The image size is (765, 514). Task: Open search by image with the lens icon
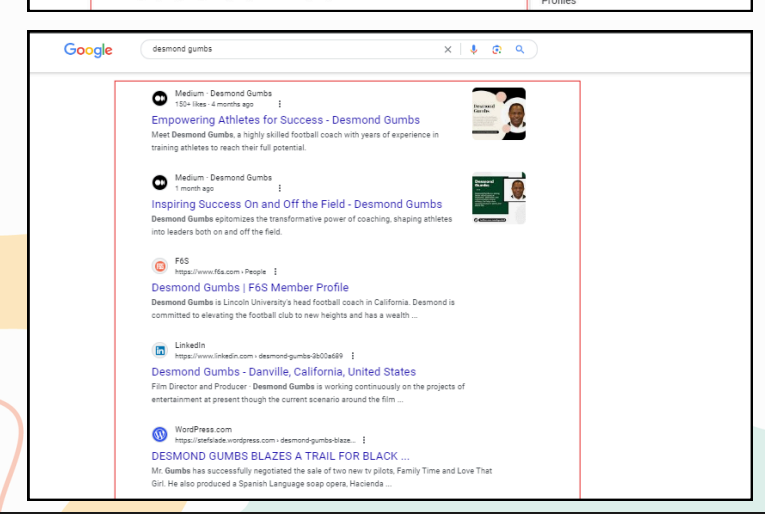click(496, 49)
